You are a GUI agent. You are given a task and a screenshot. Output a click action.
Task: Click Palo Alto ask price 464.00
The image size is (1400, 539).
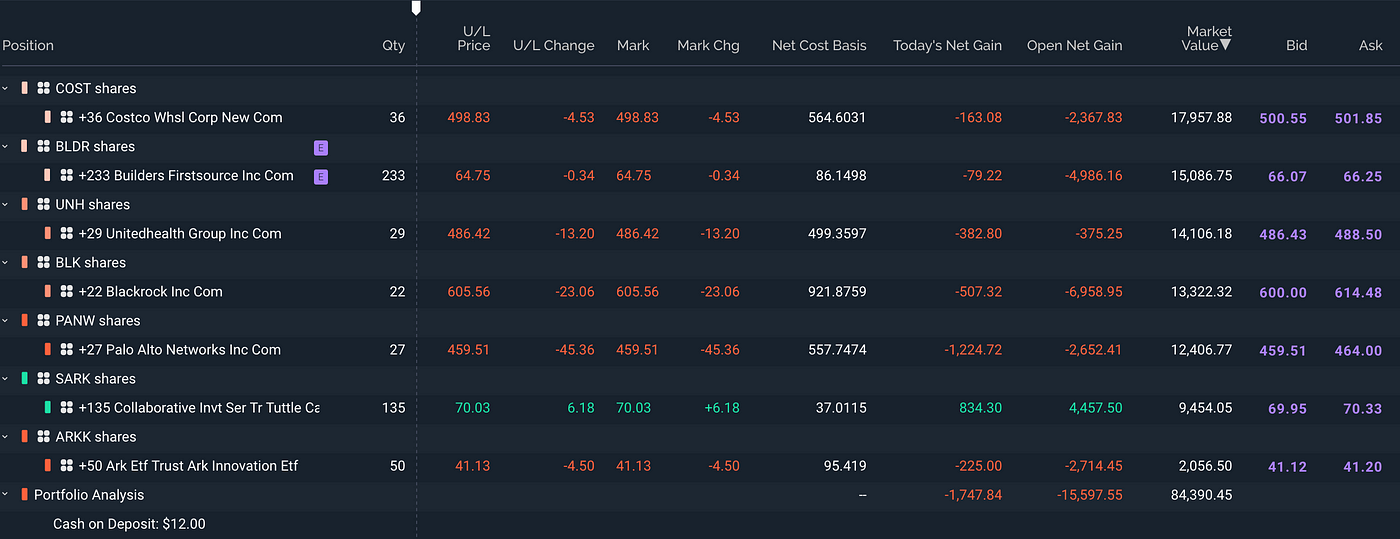(1358, 350)
